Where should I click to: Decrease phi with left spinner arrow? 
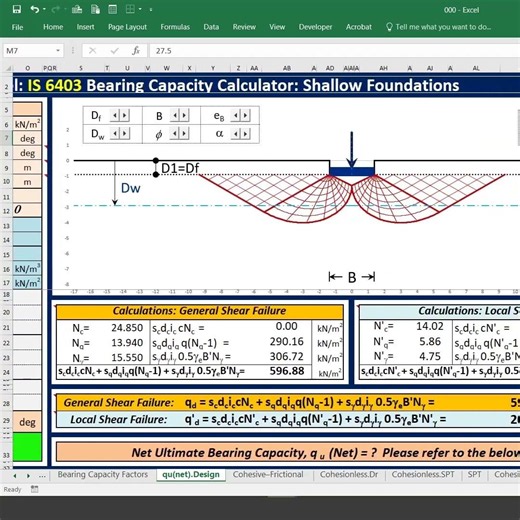[x=175, y=134]
